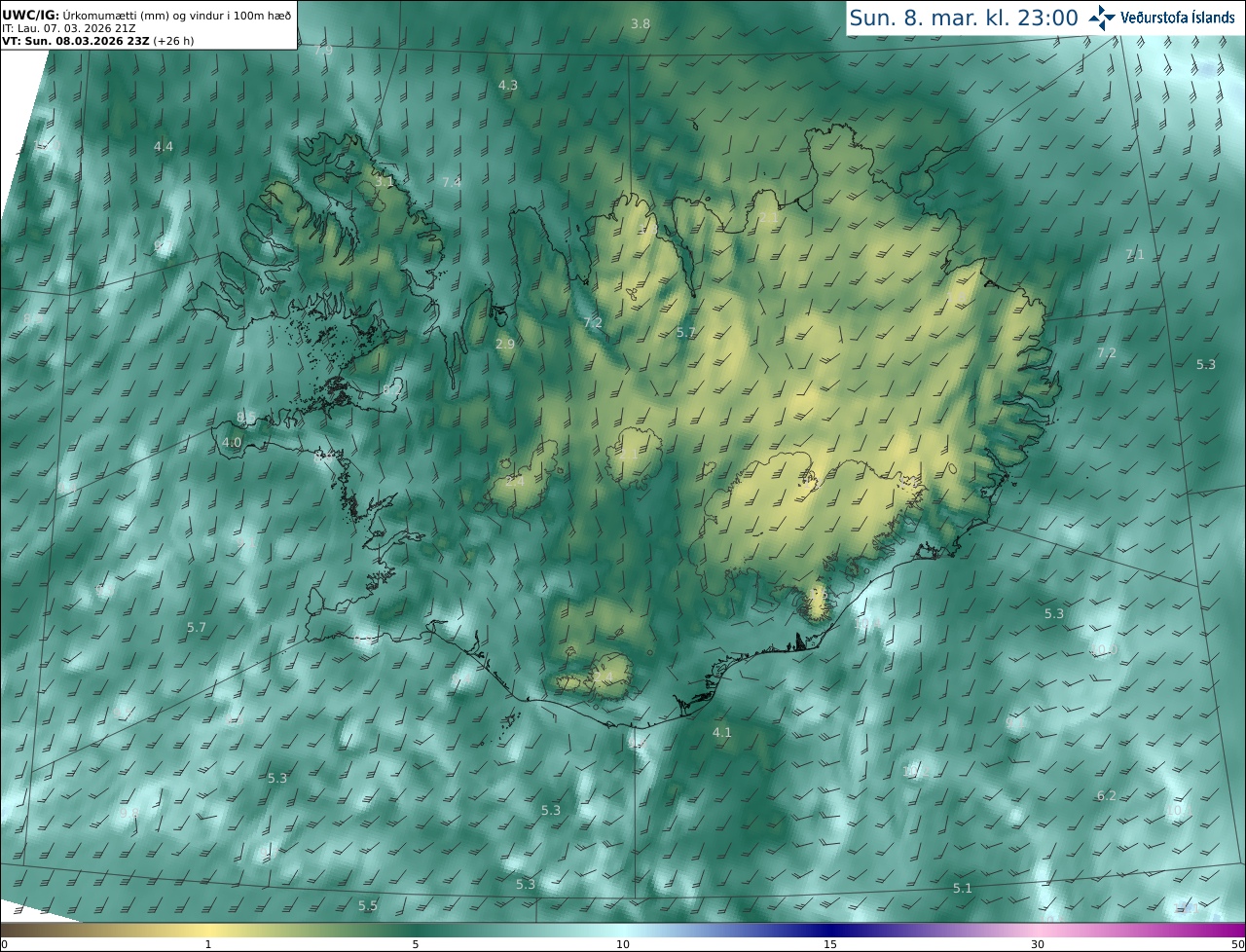Click the 30 tick on the color scale
The image size is (1246, 952).
click(1038, 944)
